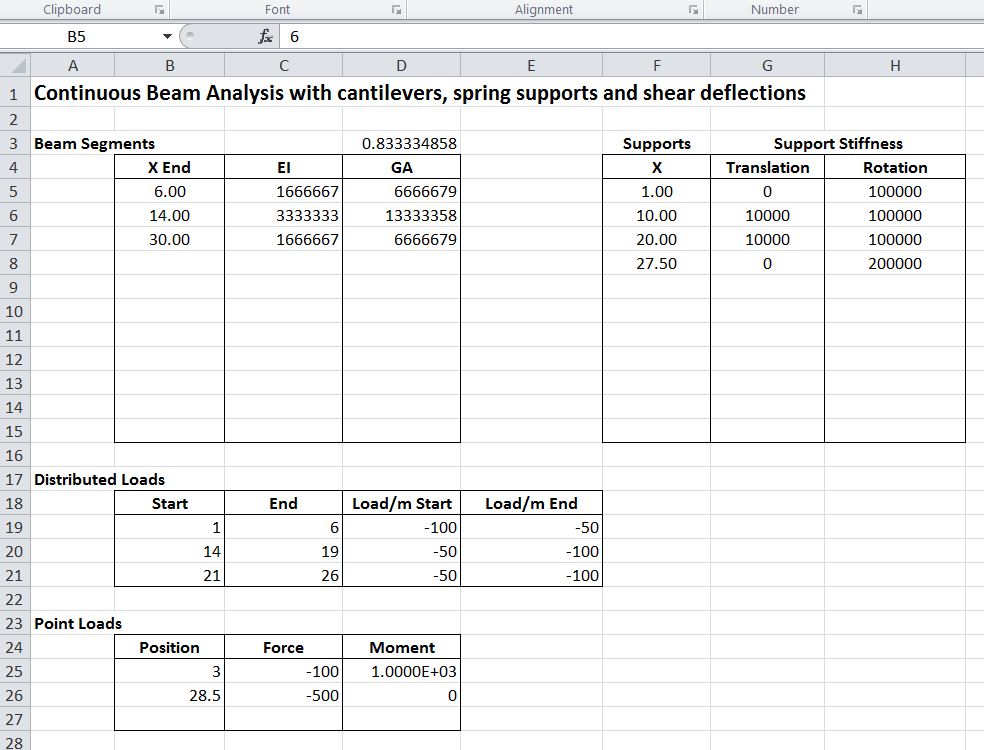Select the X End value 30.00
Screen dimensions: 984x750
pyautogui.click(x=169, y=239)
